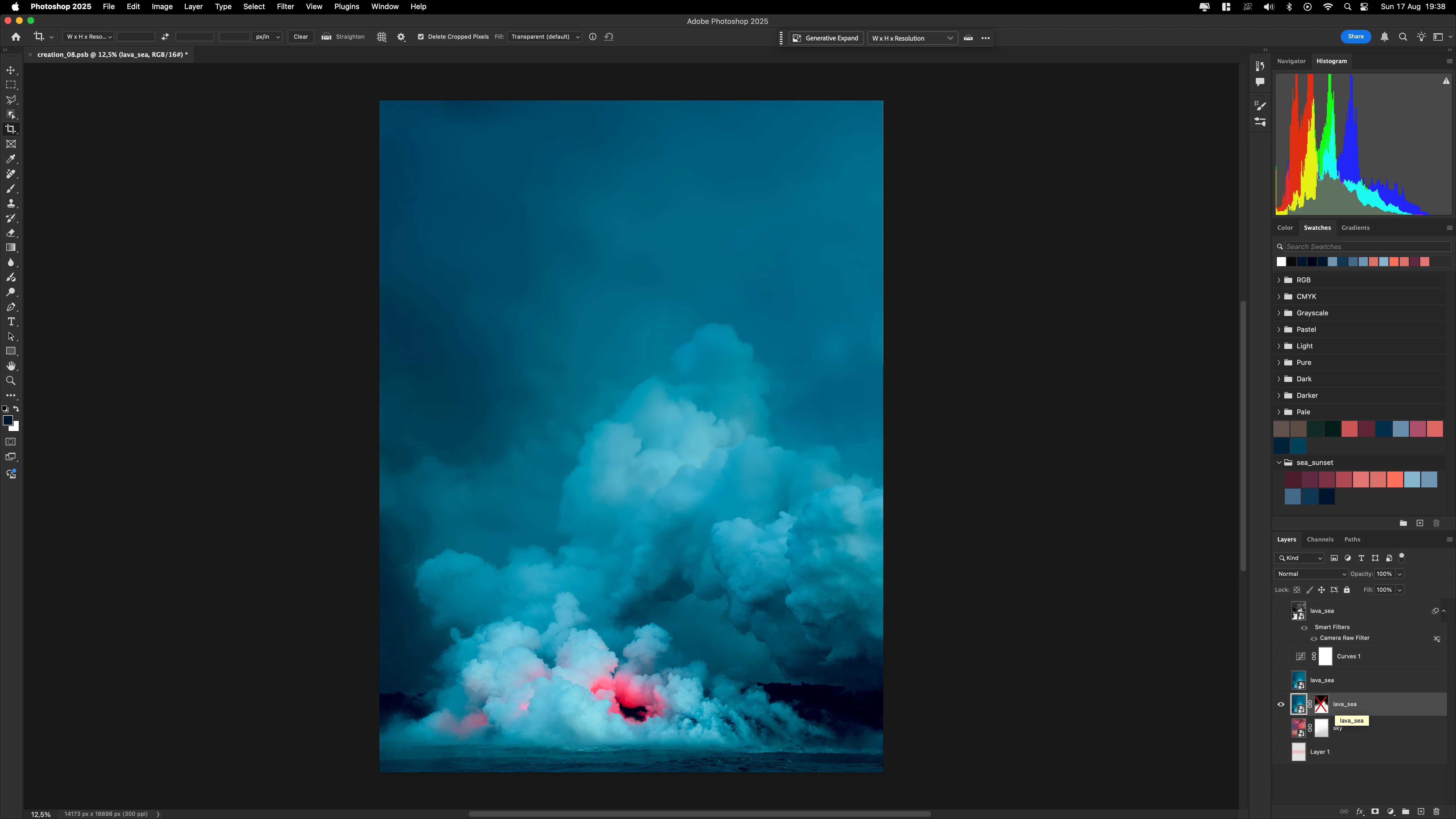Screen dimensions: 1456x819
Task: Create new layer via Layers panel icon
Action: [1421, 811]
